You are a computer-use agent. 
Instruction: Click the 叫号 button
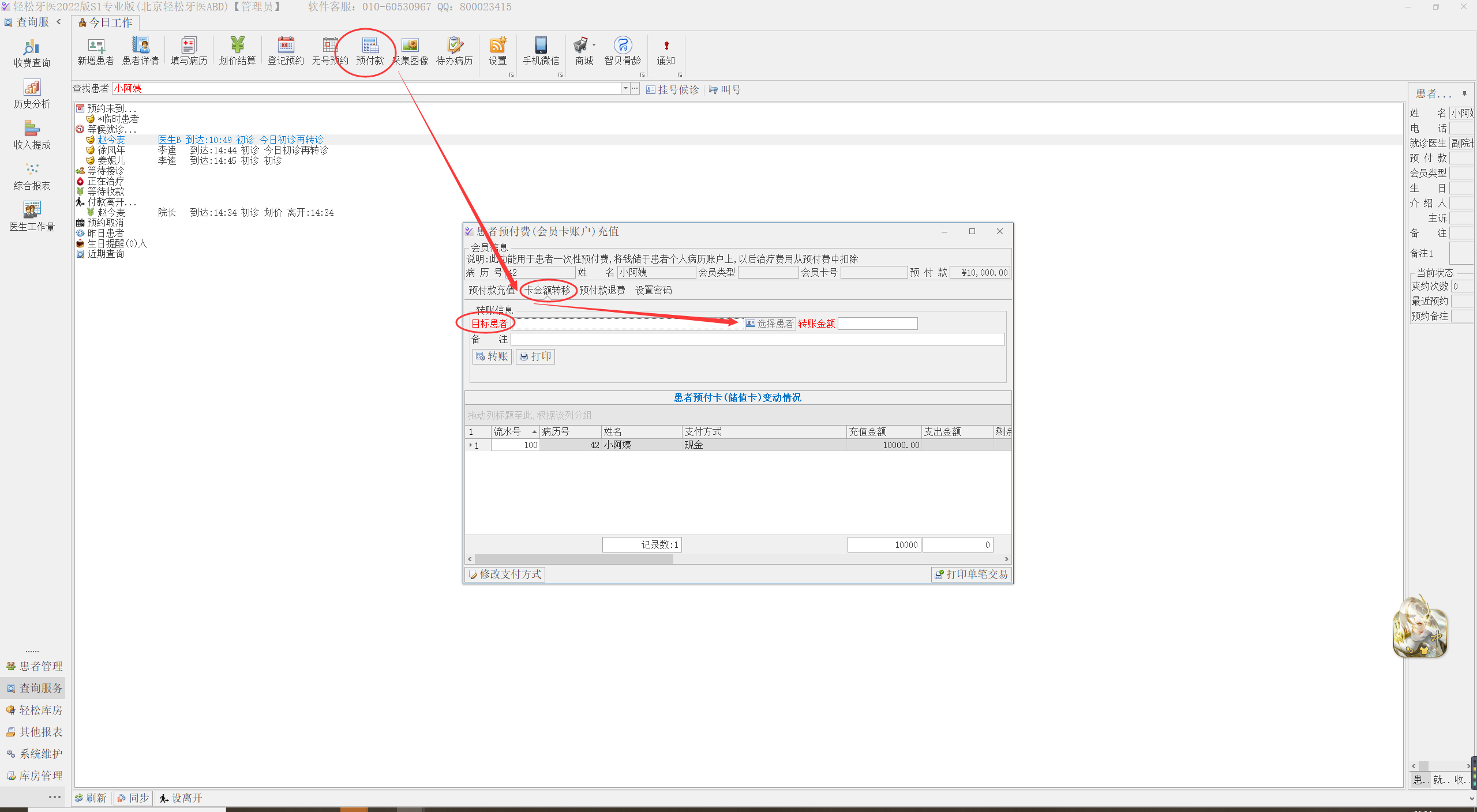click(725, 89)
